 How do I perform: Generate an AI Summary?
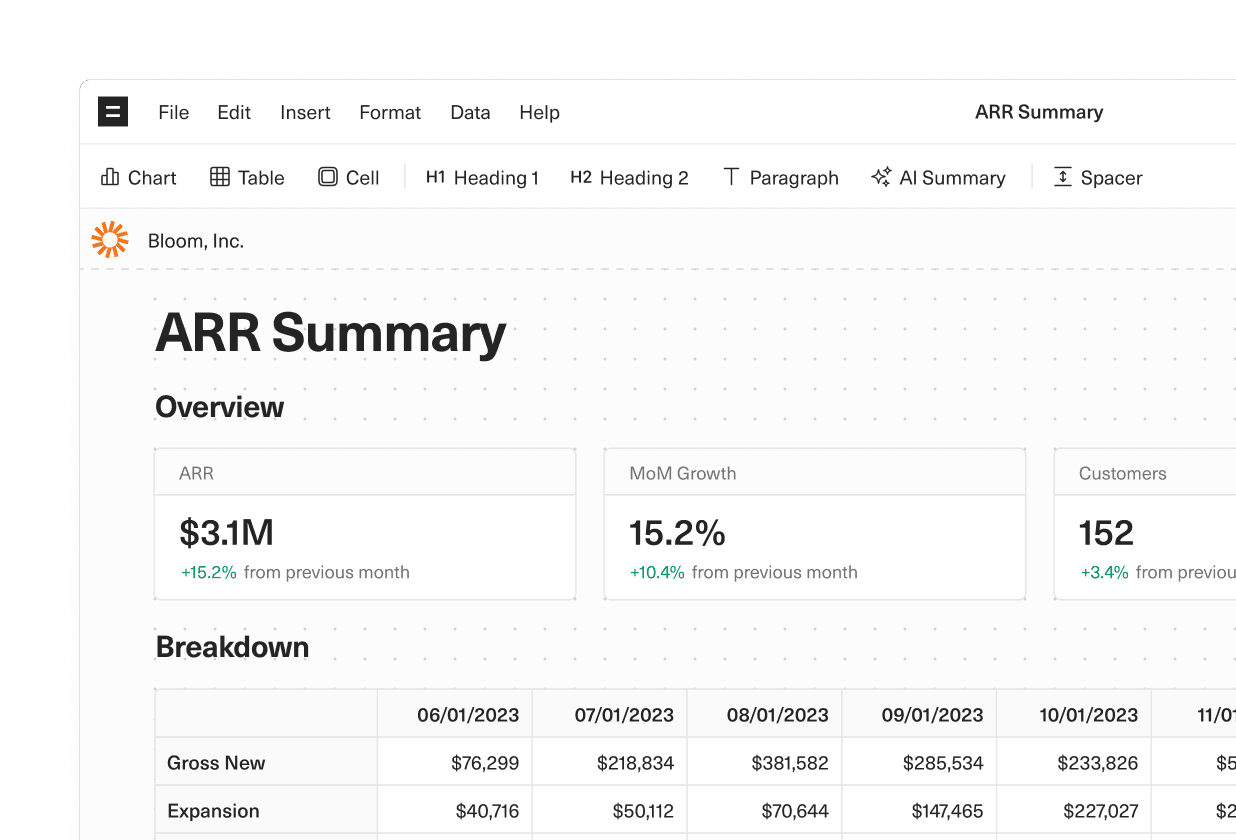(938, 177)
